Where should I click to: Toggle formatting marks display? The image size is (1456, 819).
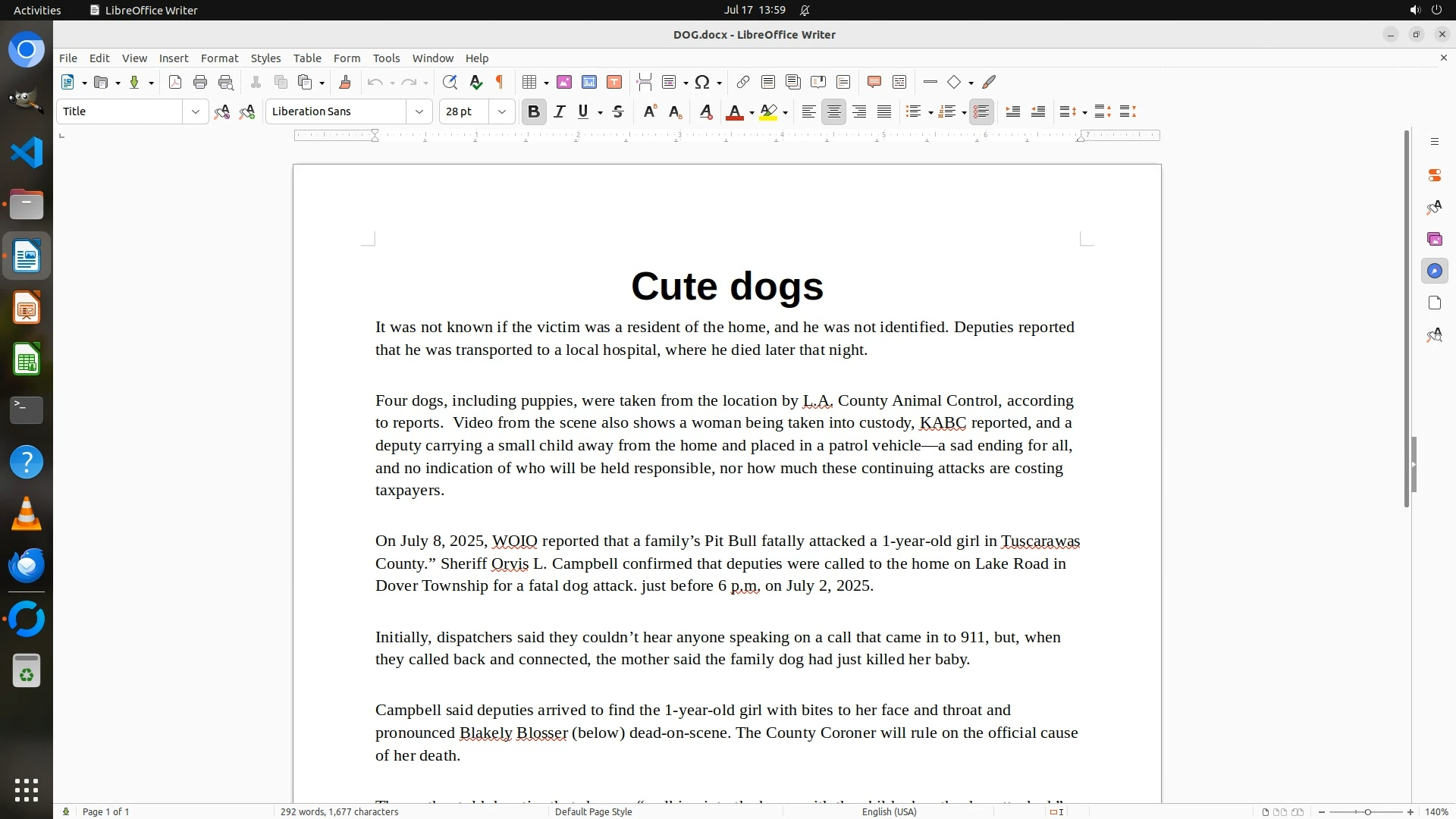coord(500,83)
